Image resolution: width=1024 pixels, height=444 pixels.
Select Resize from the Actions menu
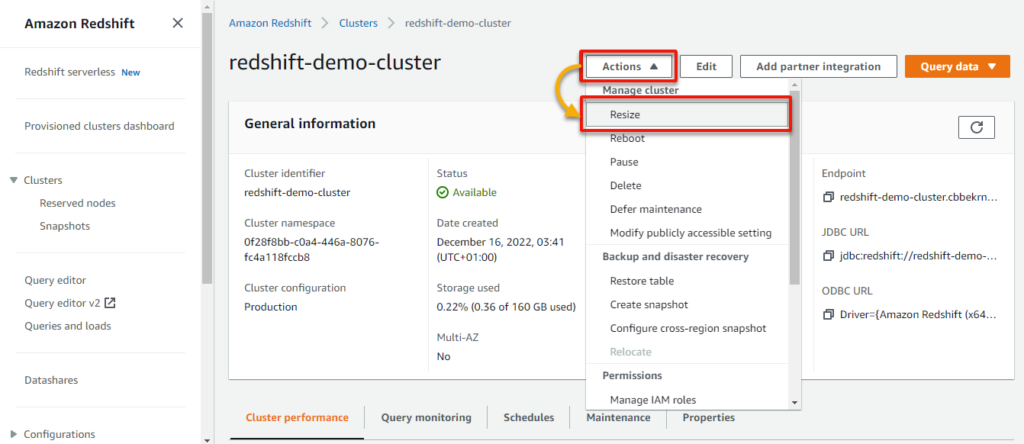pyautogui.click(x=686, y=114)
